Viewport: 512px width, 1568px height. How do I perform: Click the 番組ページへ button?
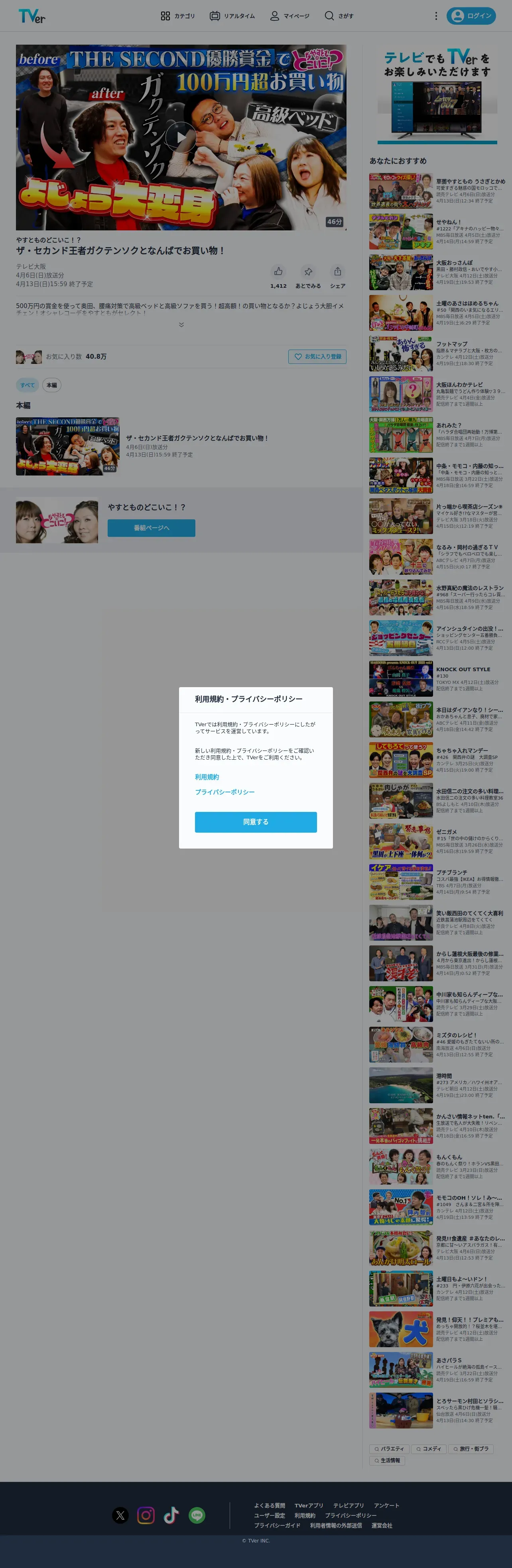coord(152,528)
